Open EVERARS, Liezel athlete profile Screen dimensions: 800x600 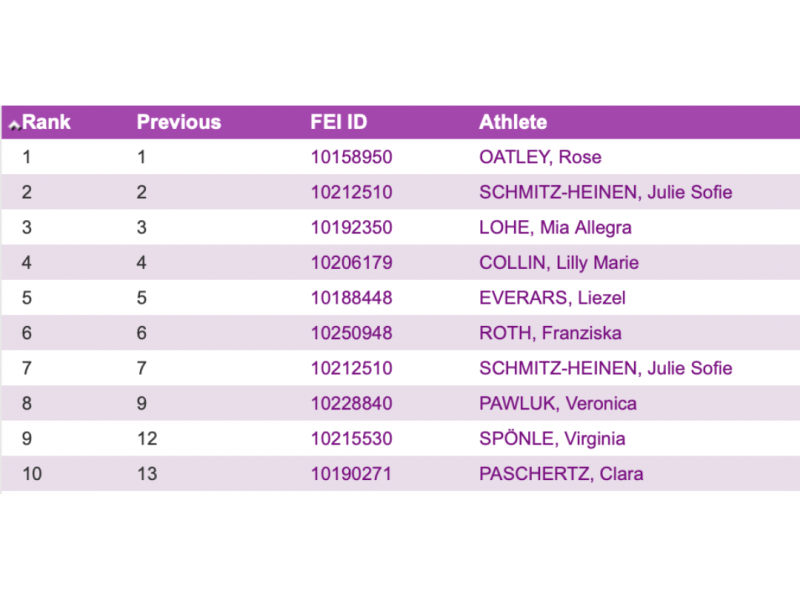coord(552,298)
